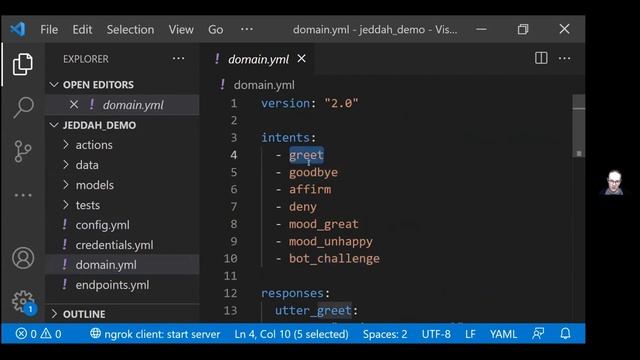Close the domain.yml editor tab
Image resolution: width=640 pixels, height=360 pixels.
(x=302, y=59)
